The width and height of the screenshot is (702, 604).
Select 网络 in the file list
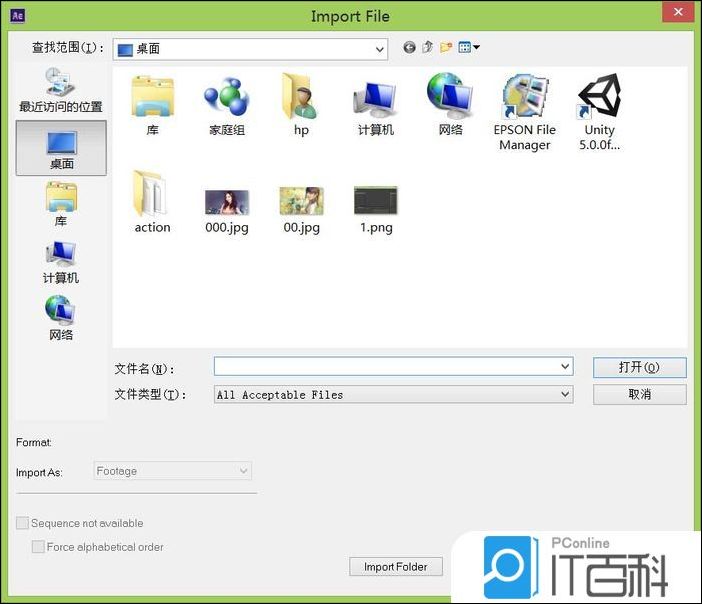tap(450, 104)
